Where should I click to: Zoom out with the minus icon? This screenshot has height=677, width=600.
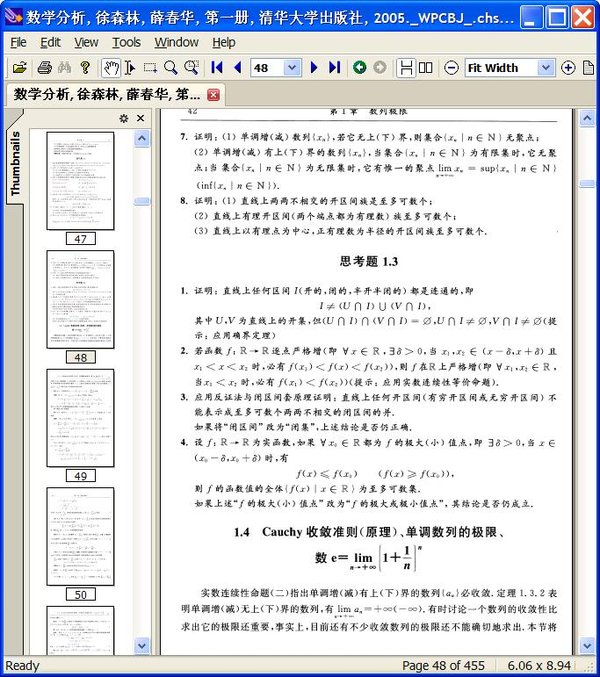click(451, 68)
